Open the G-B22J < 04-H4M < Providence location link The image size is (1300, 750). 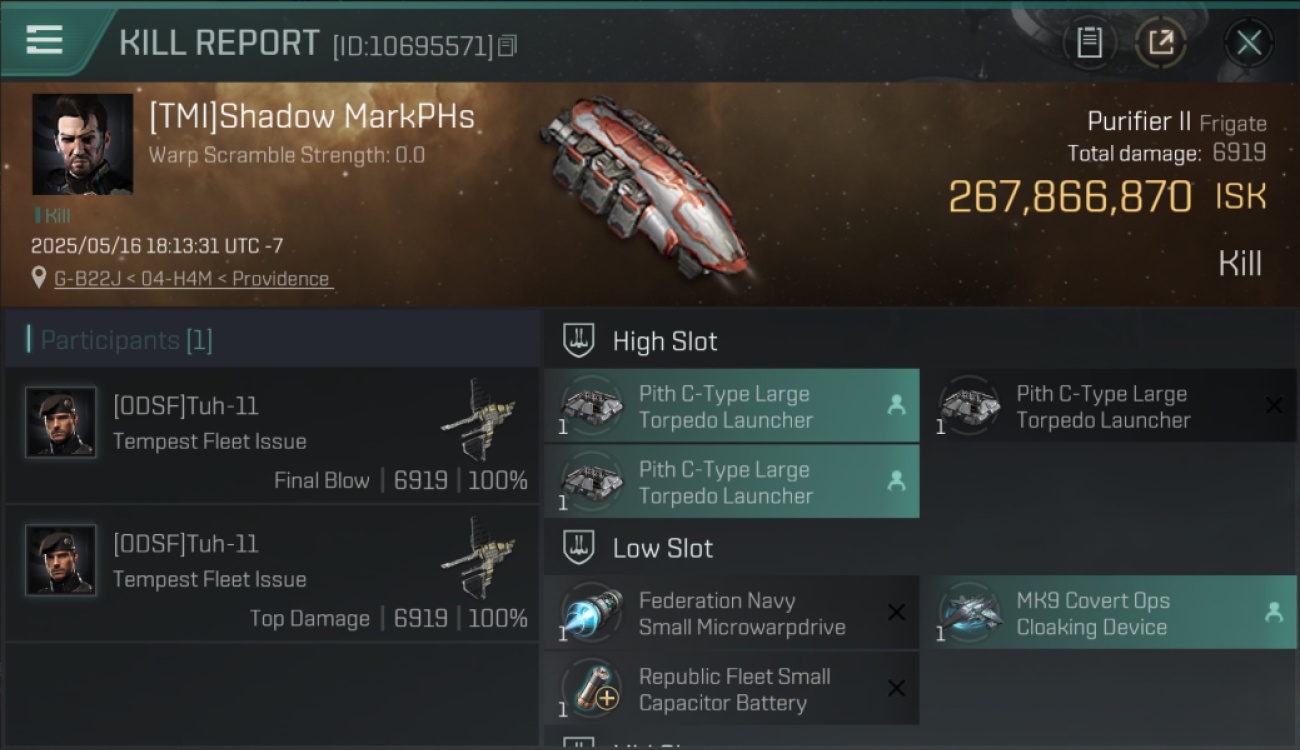click(192, 279)
